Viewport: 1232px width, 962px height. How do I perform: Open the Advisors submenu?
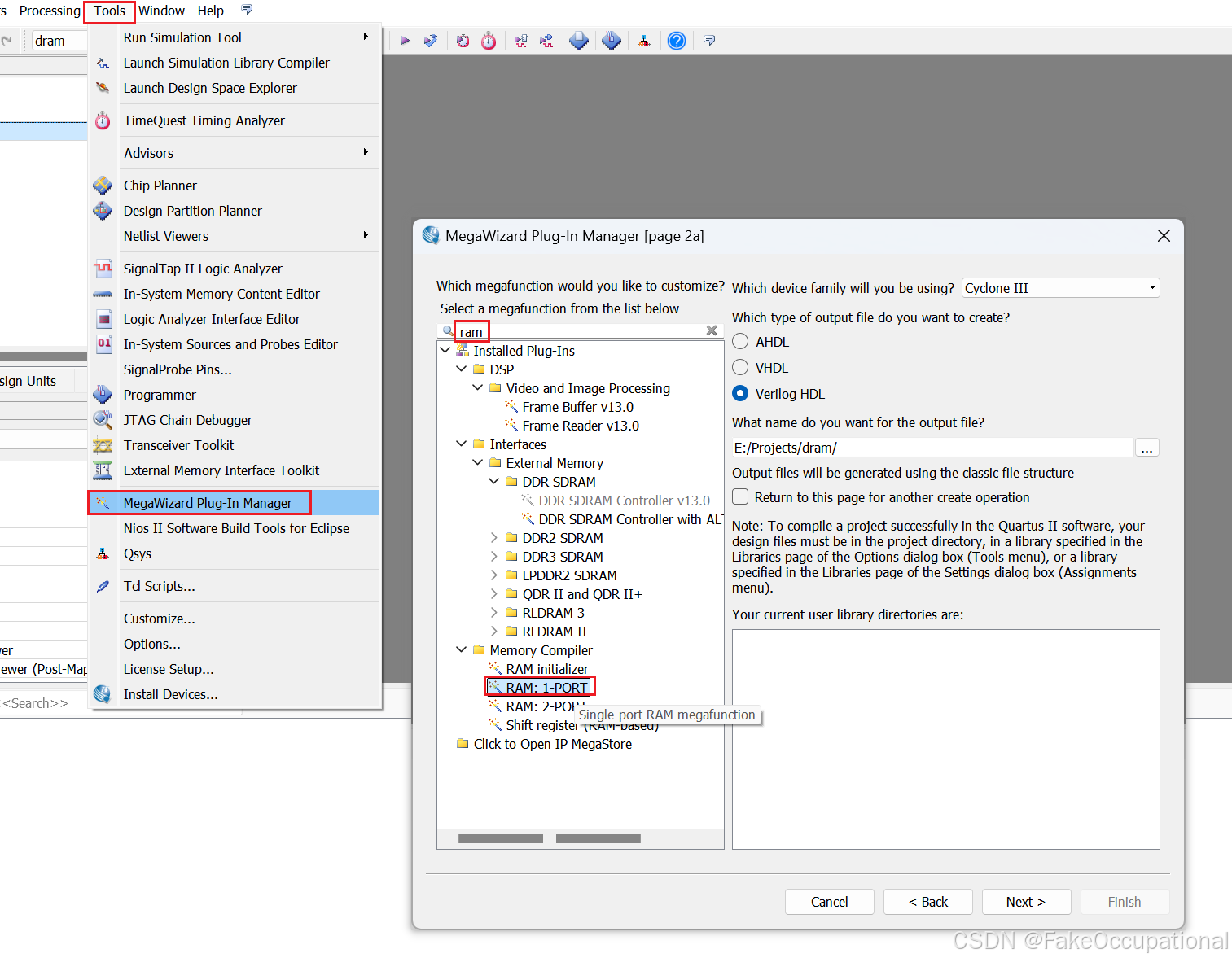tap(235, 153)
